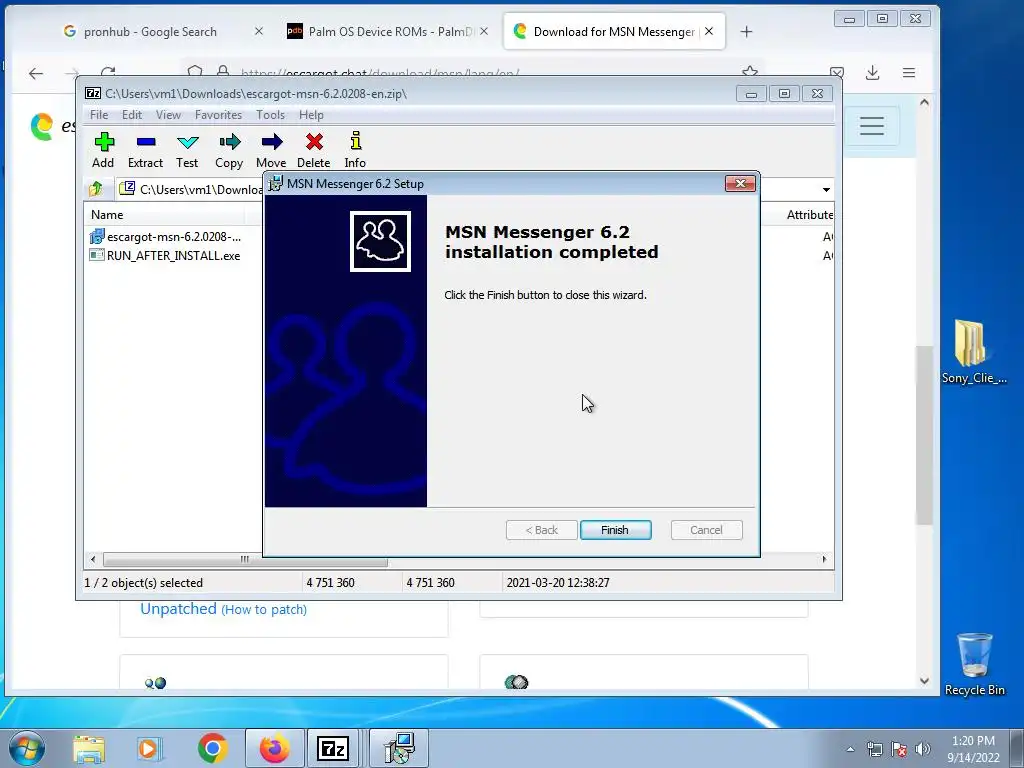Open the escargot site hamburger menu
Screen dimensions: 1024x768
pyautogui.click(x=872, y=126)
